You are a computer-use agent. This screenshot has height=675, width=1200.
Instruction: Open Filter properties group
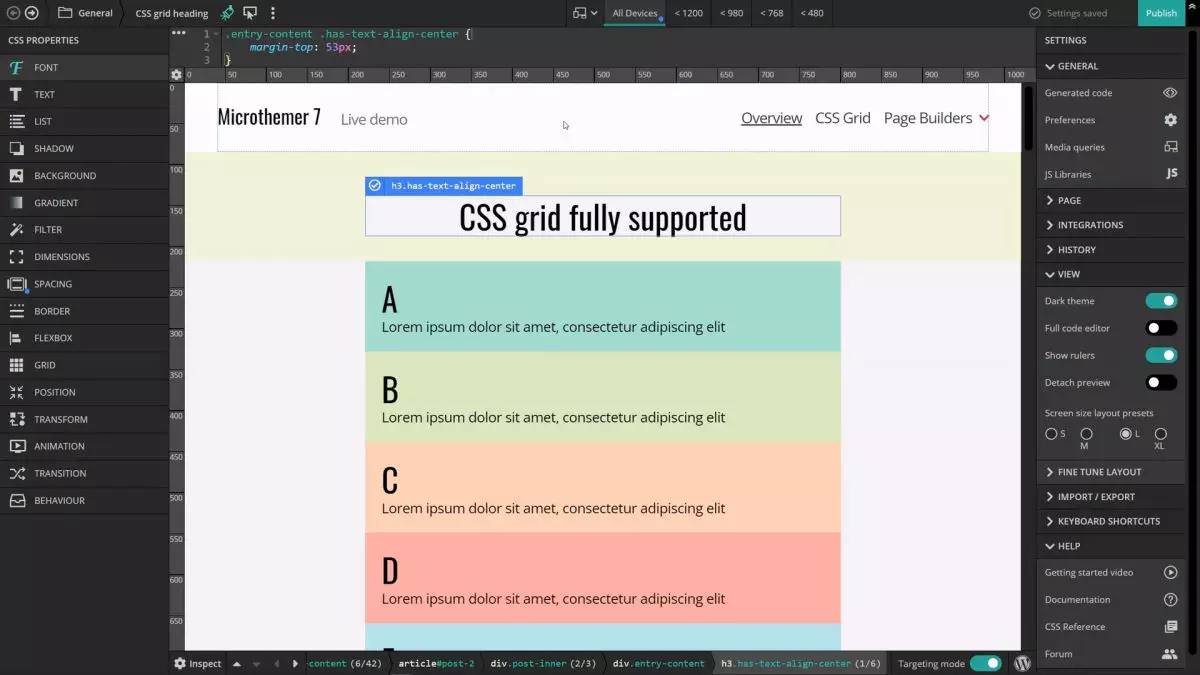(x=84, y=229)
